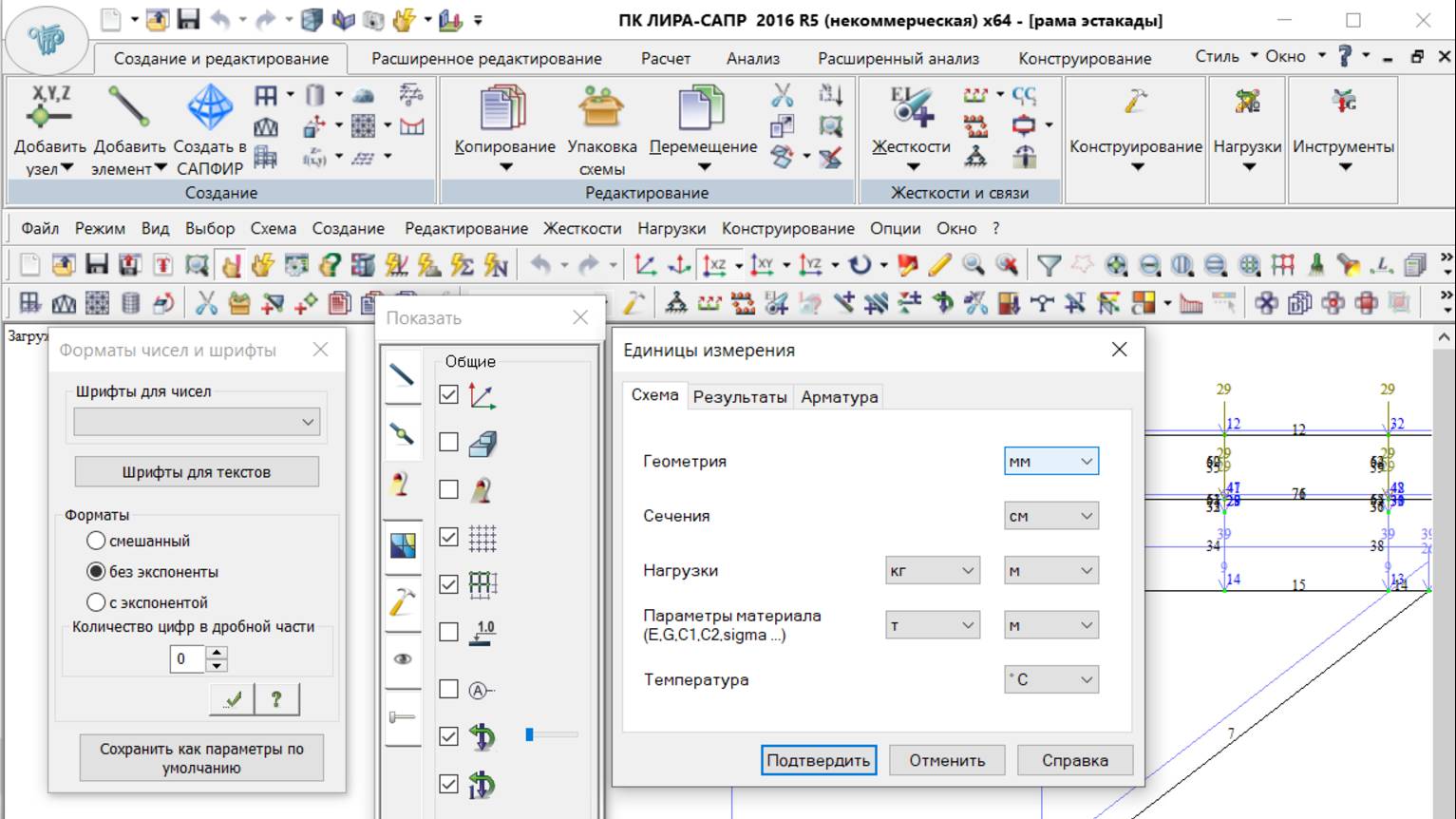Click the Отменить button
This screenshot has width=1456, height=819.
click(947, 760)
